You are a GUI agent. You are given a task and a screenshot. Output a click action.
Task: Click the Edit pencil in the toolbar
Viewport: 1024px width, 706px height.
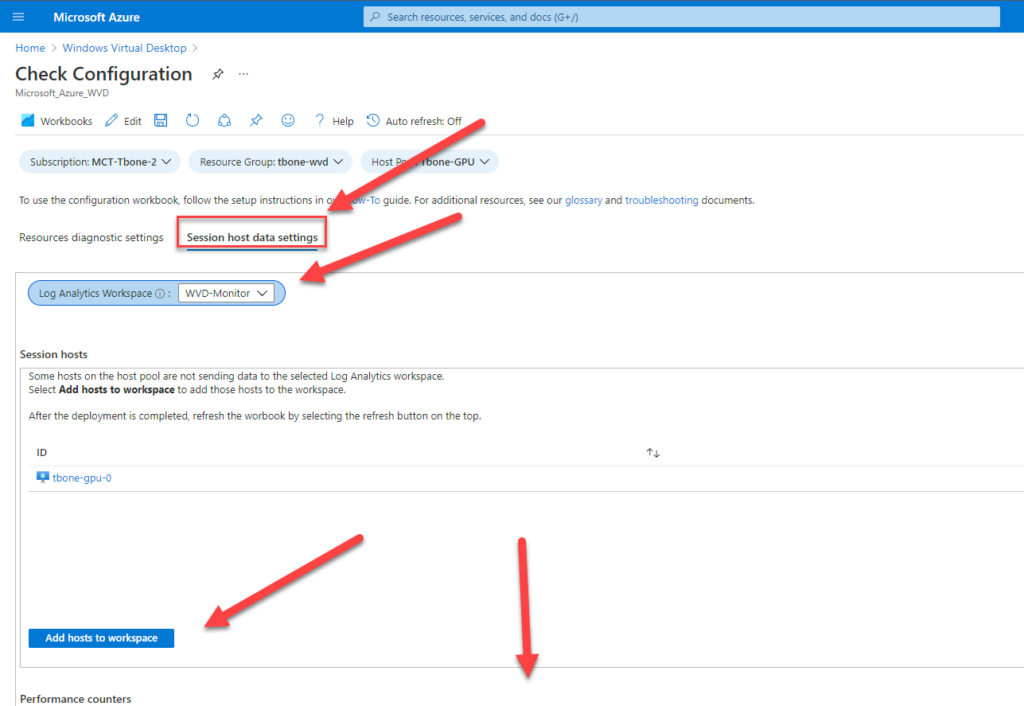[x=123, y=121]
